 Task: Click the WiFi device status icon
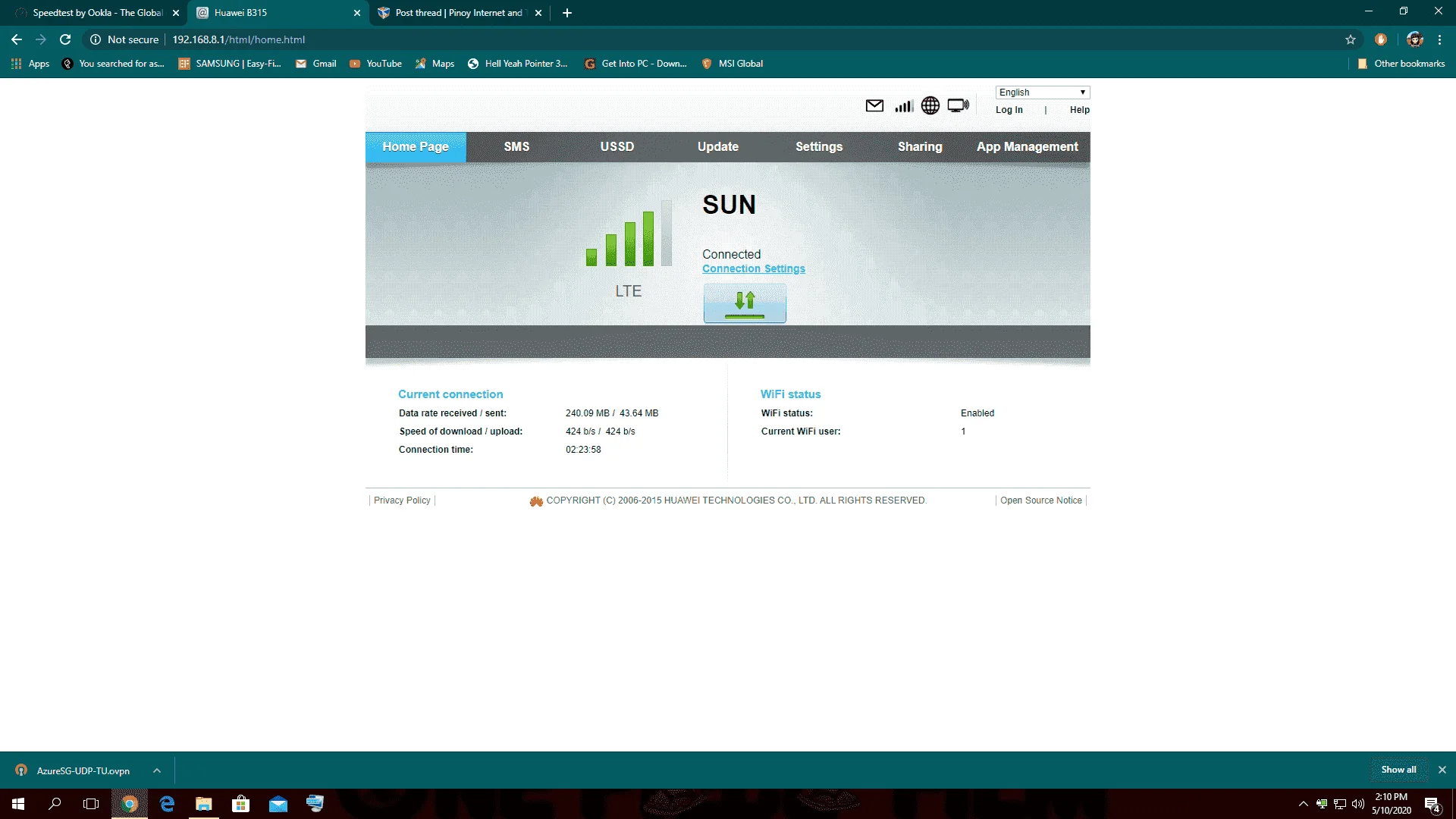tap(959, 106)
